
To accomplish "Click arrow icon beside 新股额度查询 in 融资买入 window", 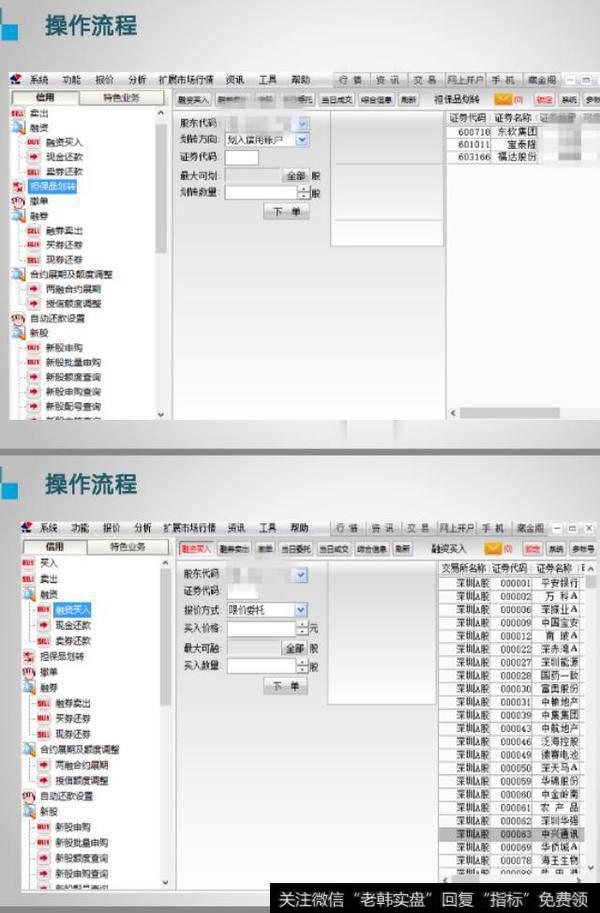I will (43, 858).
